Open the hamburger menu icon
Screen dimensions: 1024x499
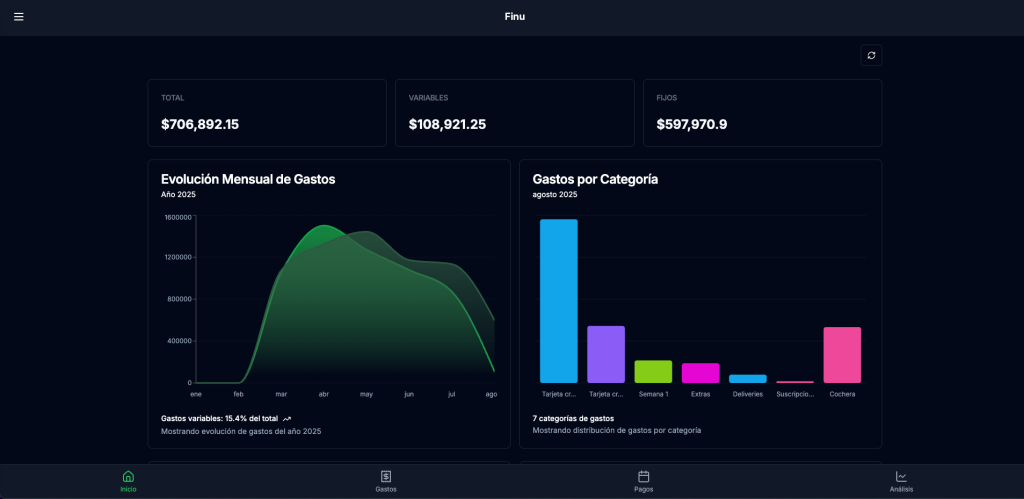18,17
